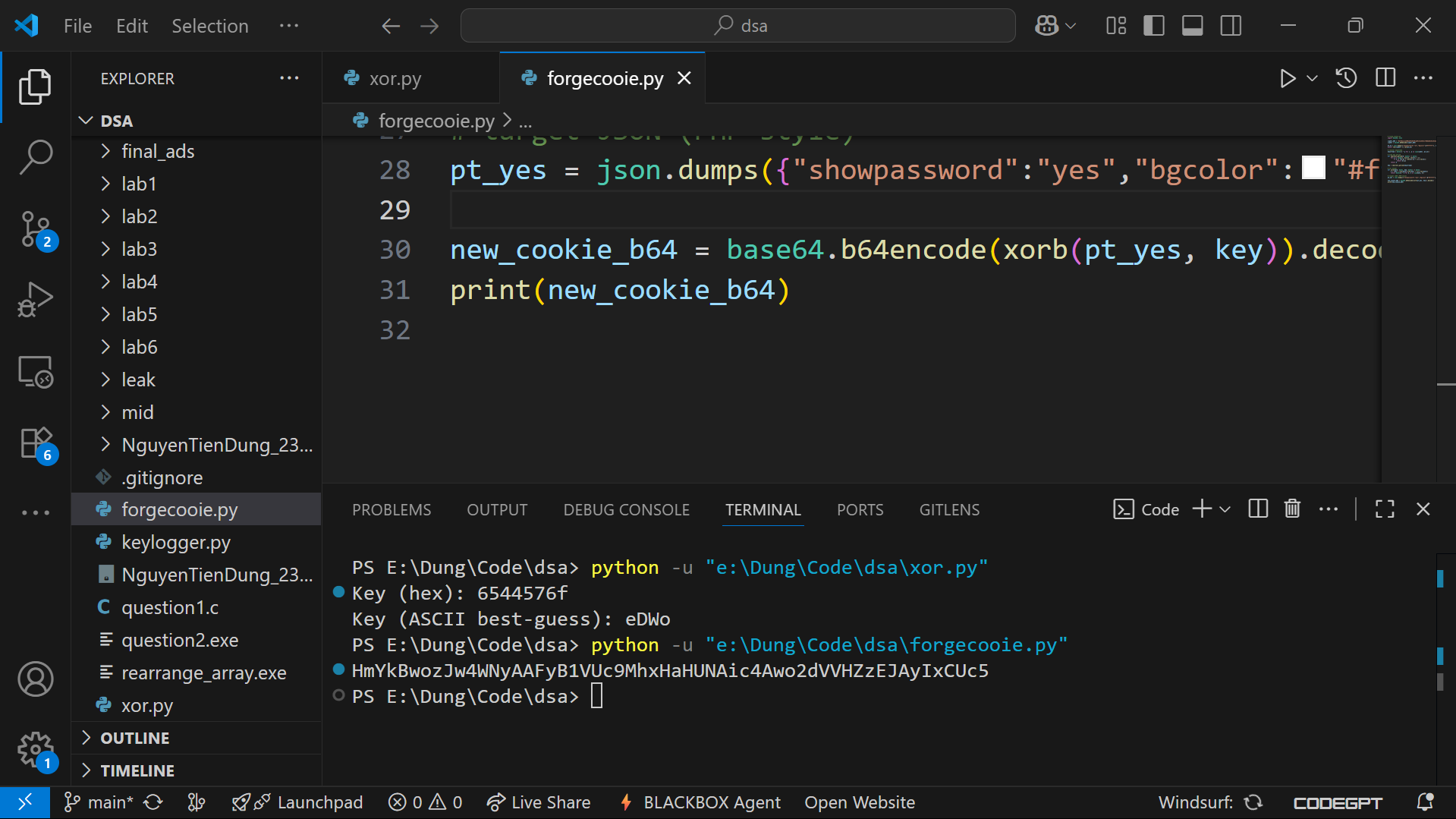This screenshot has height=819, width=1456.
Task: Click the dsa command center search box
Action: click(737, 26)
